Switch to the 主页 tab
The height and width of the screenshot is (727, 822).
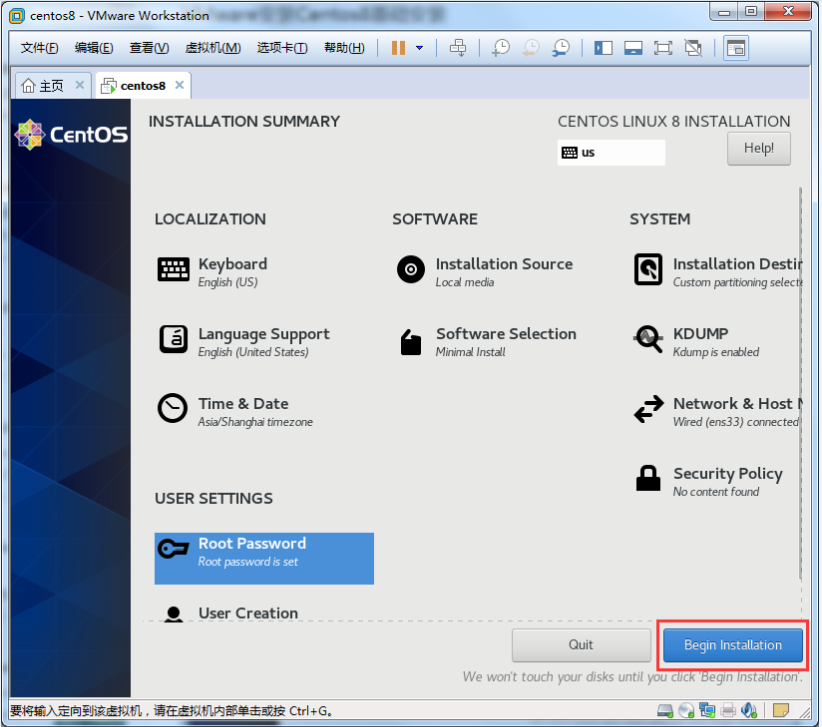click(x=43, y=86)
